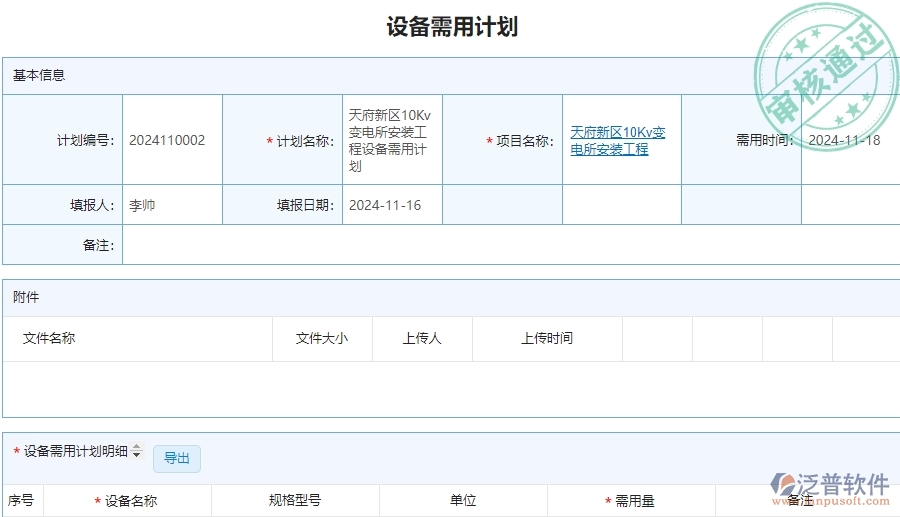Click the 上传时间 column header
The image size is (900, 517).
point(546,339)
